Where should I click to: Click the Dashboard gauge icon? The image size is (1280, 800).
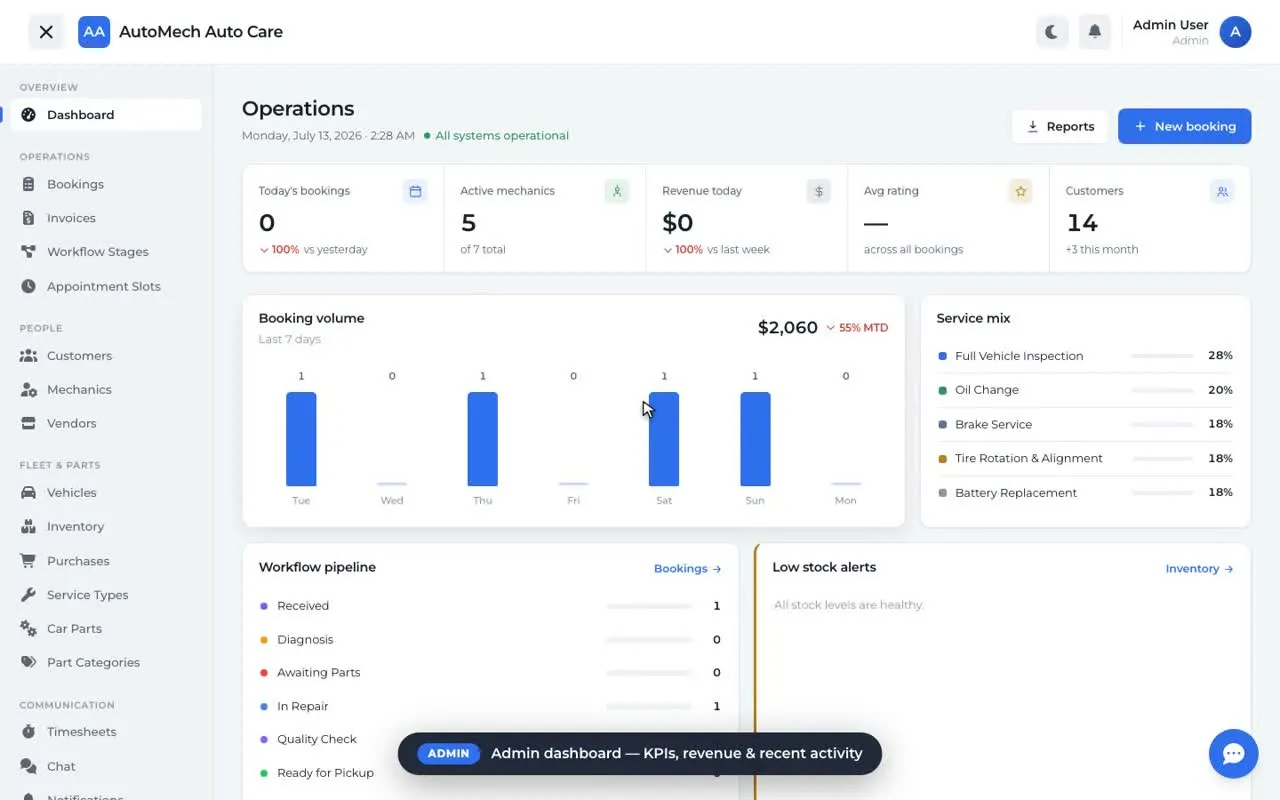tap(28, 115)
